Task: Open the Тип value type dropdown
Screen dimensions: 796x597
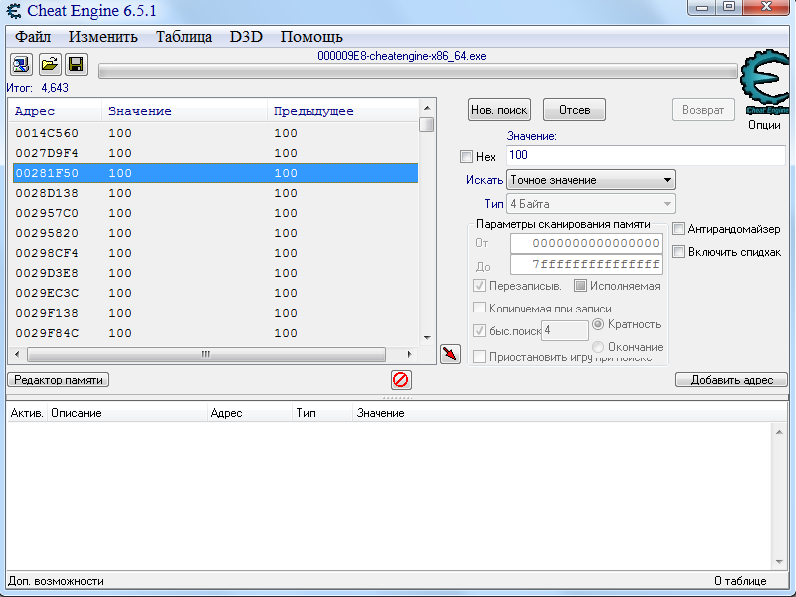Action: pyautogui.click(x=590, y=204)
